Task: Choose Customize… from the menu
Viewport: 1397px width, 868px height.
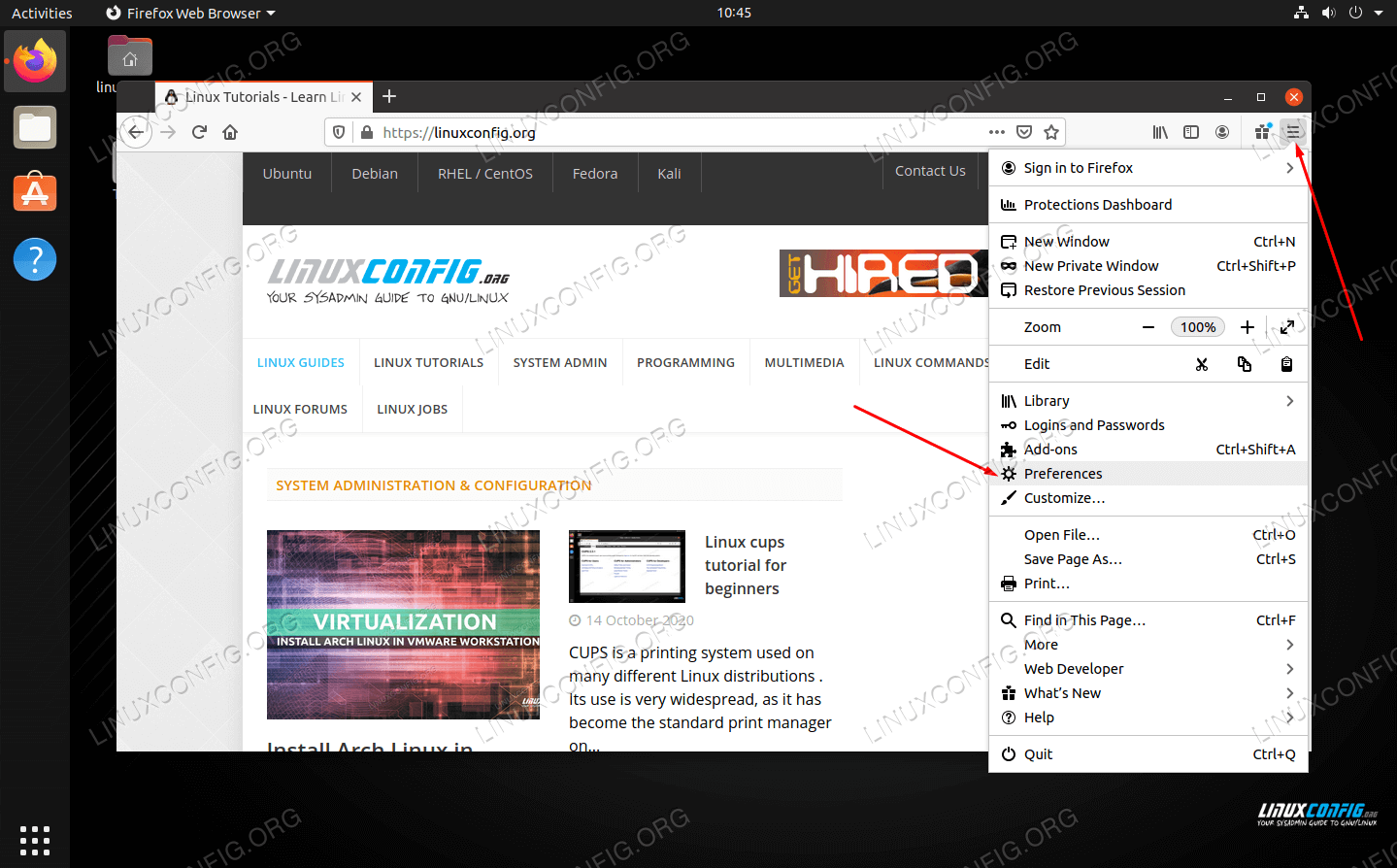Action: pos(1148,498)
